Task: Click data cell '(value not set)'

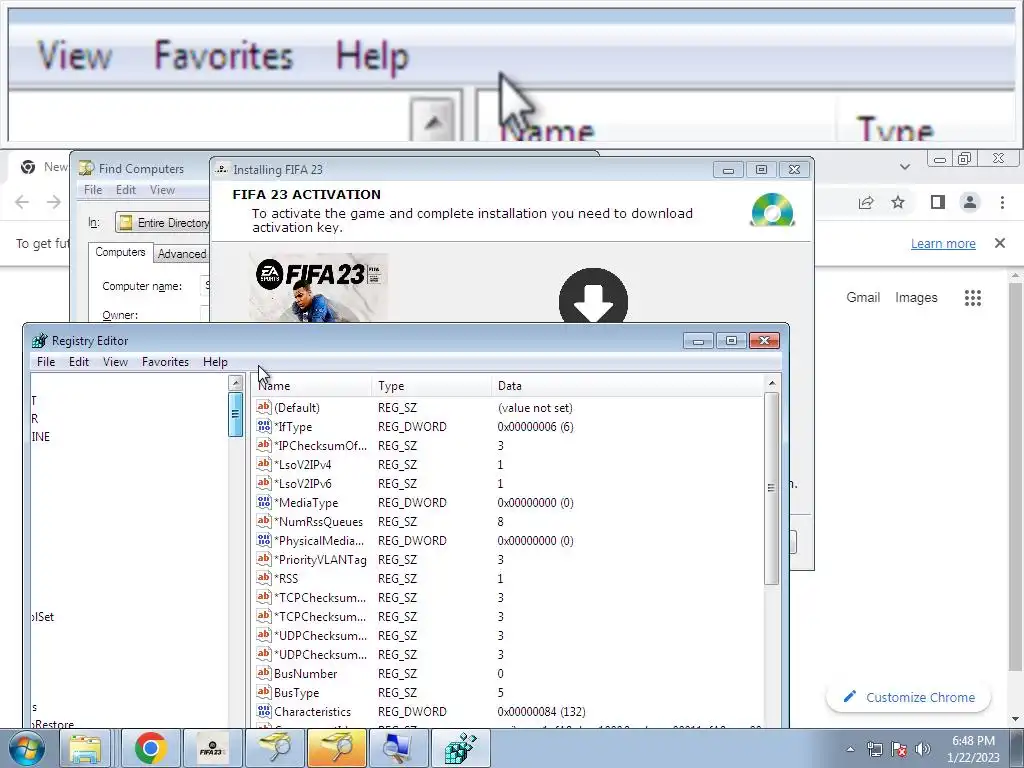Action: point(535,408)
